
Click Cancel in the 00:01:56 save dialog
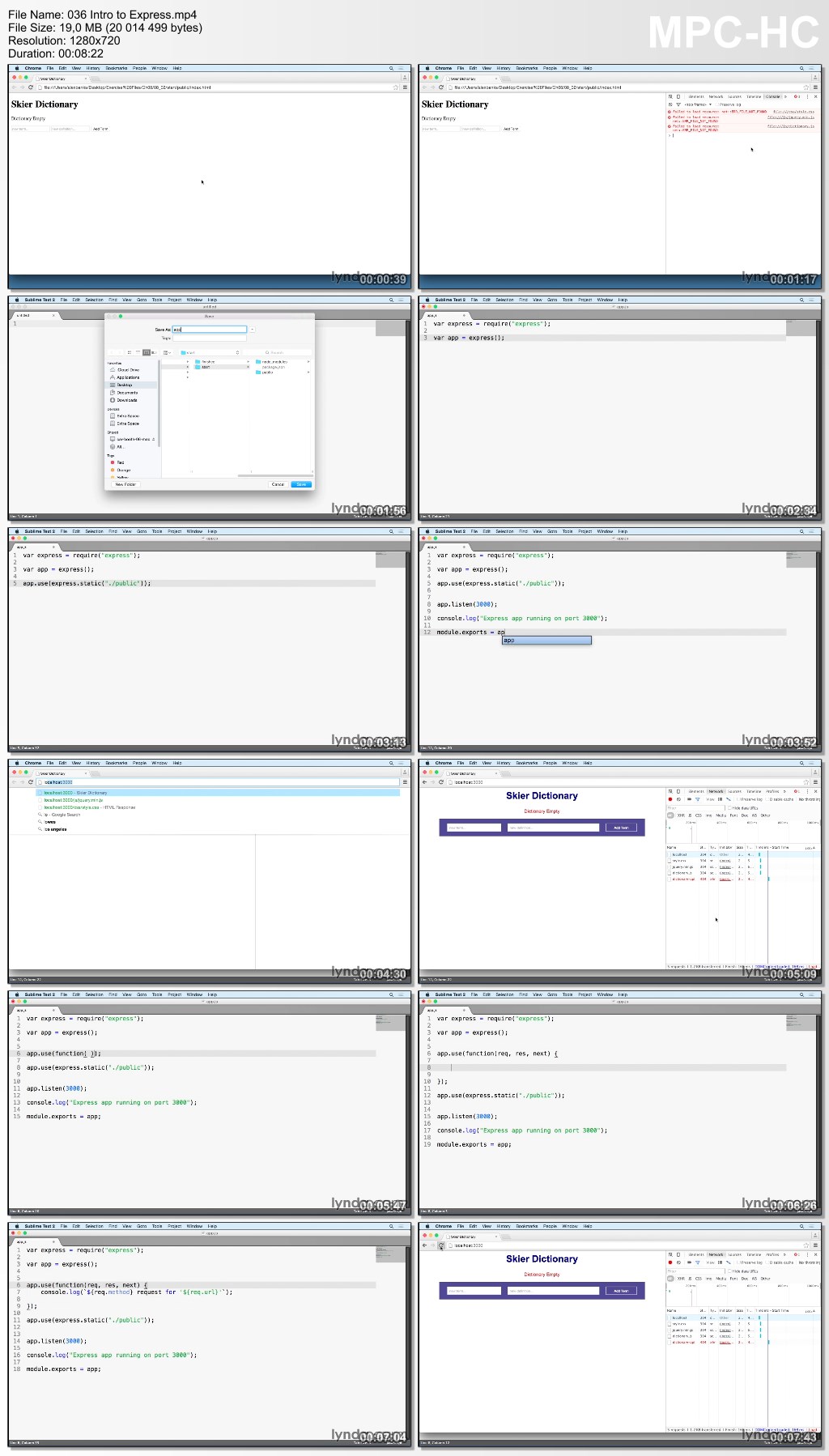pos(278,484)
